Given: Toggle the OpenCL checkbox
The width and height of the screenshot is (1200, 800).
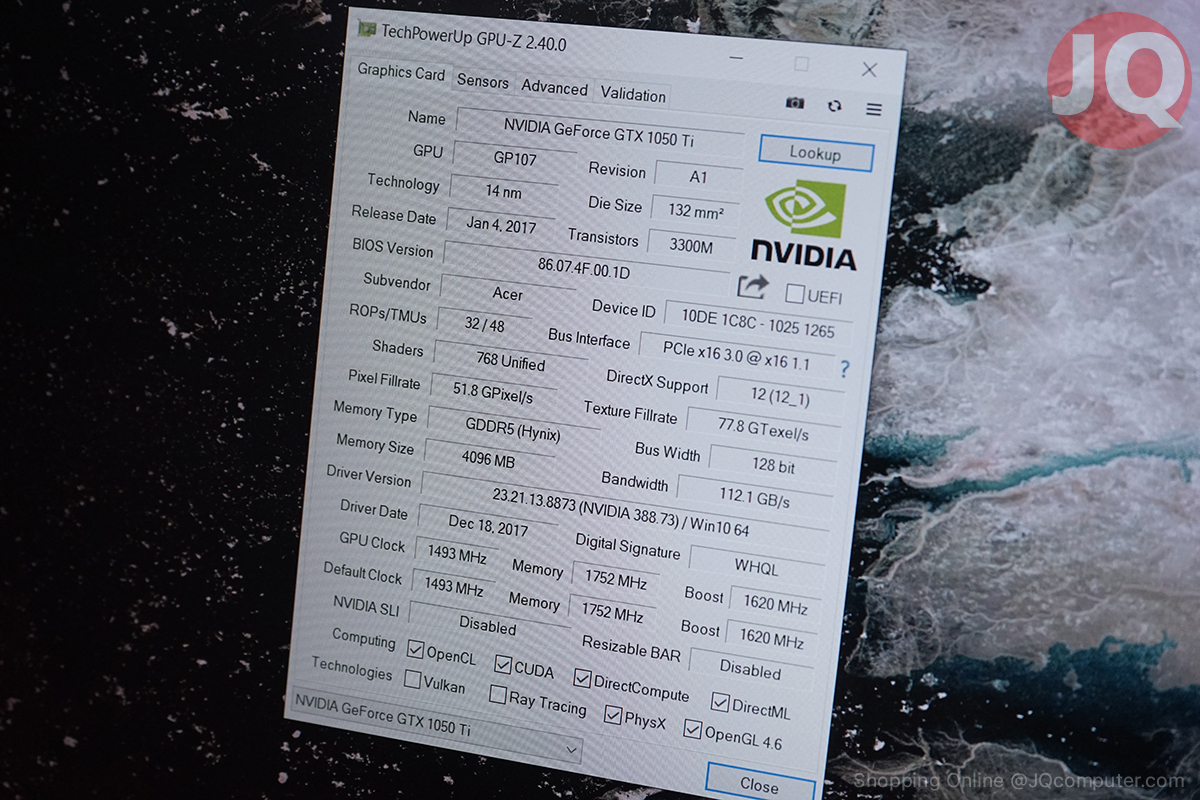Looking at the screenshot, I should 416,649.
